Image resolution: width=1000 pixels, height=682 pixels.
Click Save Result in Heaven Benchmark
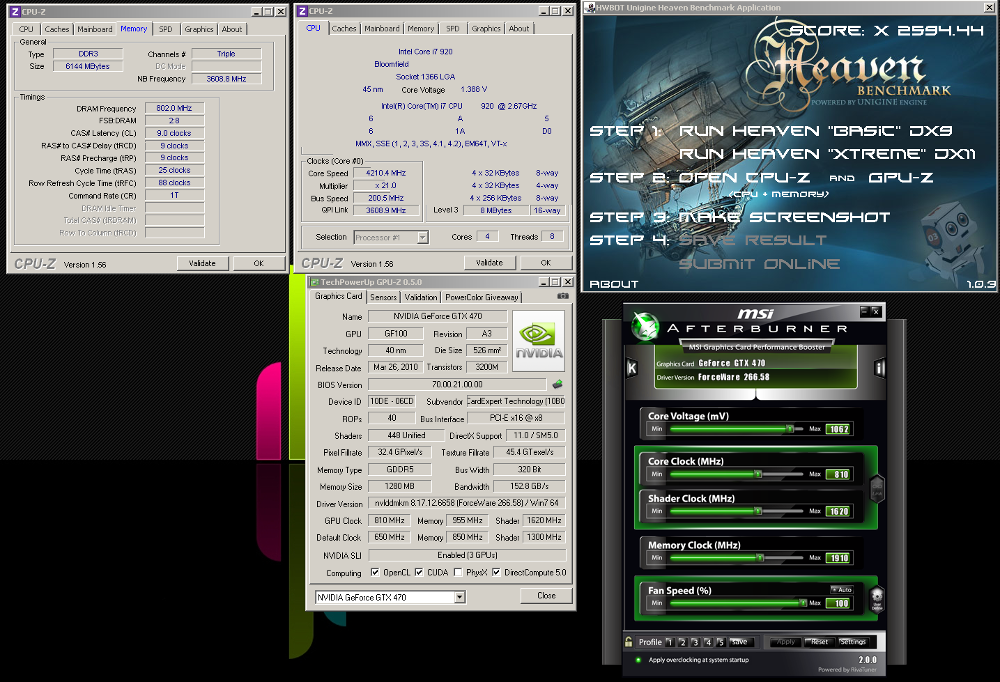click(x=752, y=240)
